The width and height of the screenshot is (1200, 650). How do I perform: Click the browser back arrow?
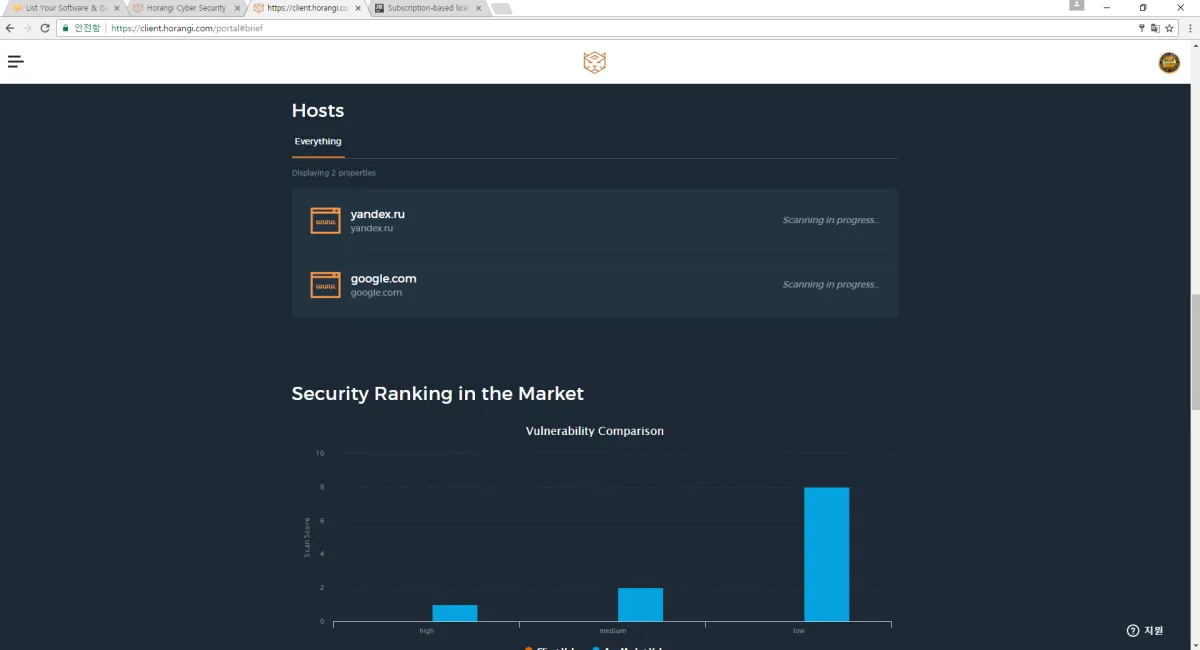(10, 28)
